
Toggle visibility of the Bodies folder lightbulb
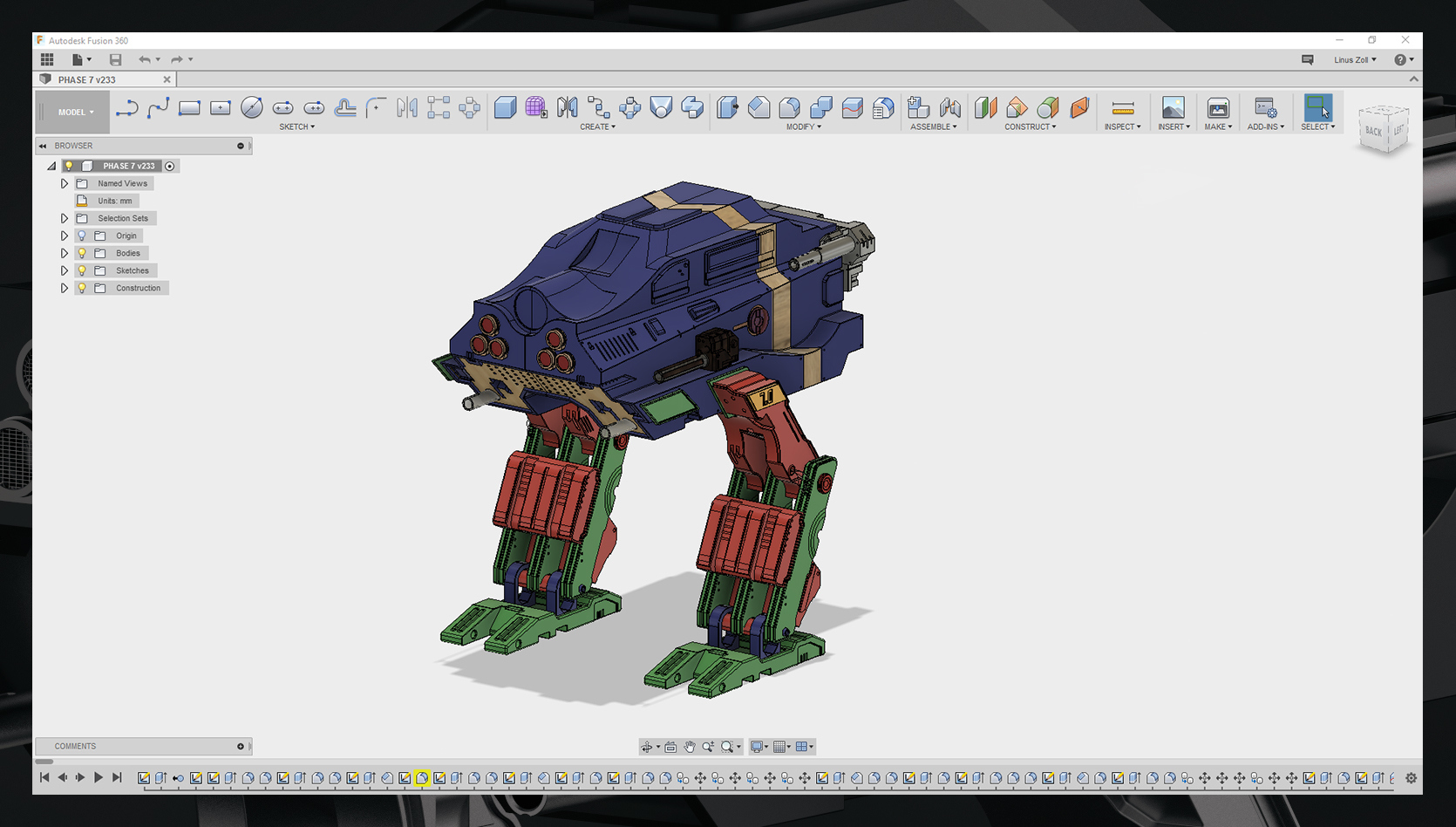[x=81, y=253]
